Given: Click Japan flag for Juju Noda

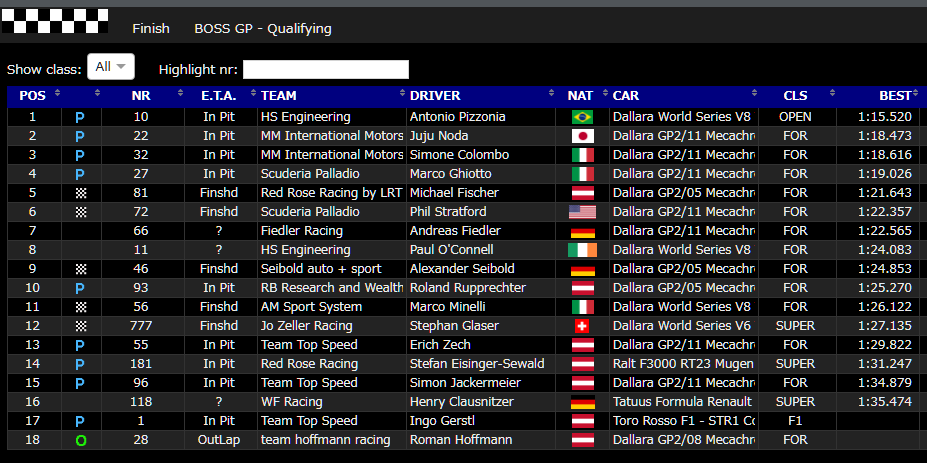Looking at the screenshot, I should [x=582, y=136].
